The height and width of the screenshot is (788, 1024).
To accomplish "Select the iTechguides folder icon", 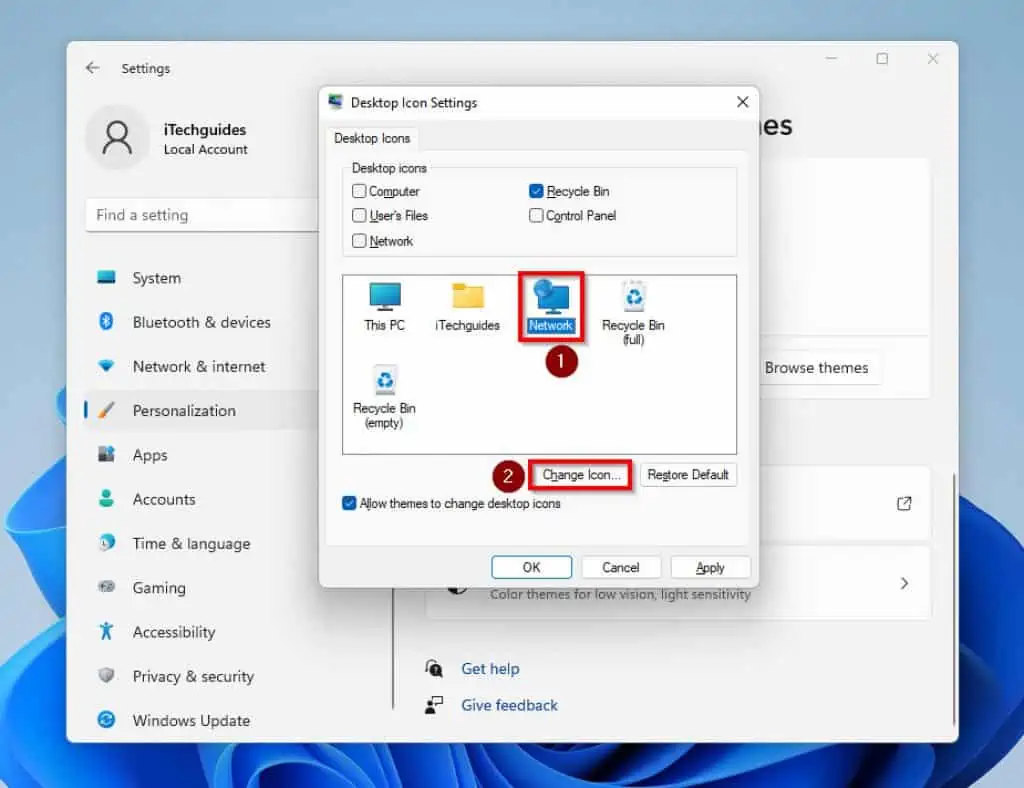I will 468,306.
